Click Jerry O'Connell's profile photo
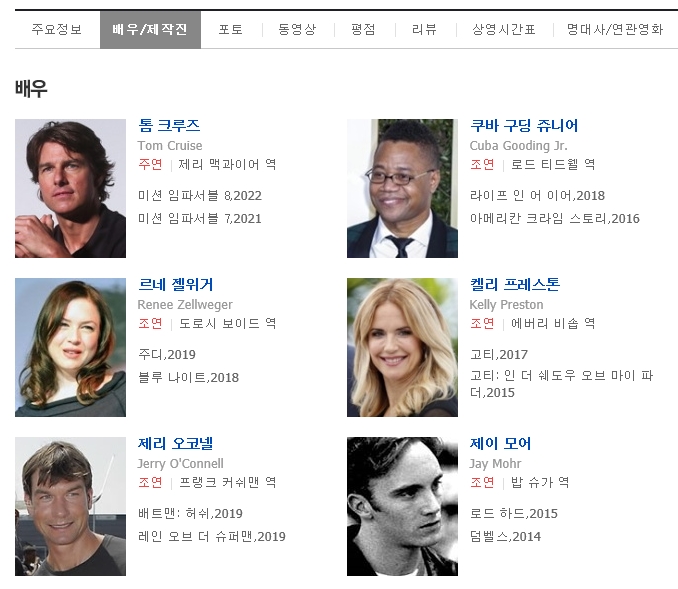 pyautogui.click(x=70, y=506)
